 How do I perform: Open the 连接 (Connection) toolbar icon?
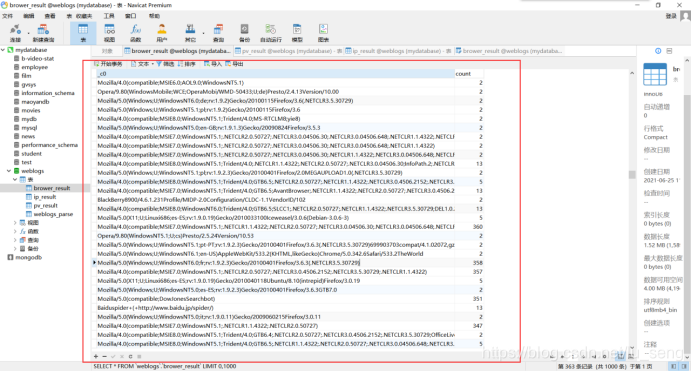coord(15,33)
